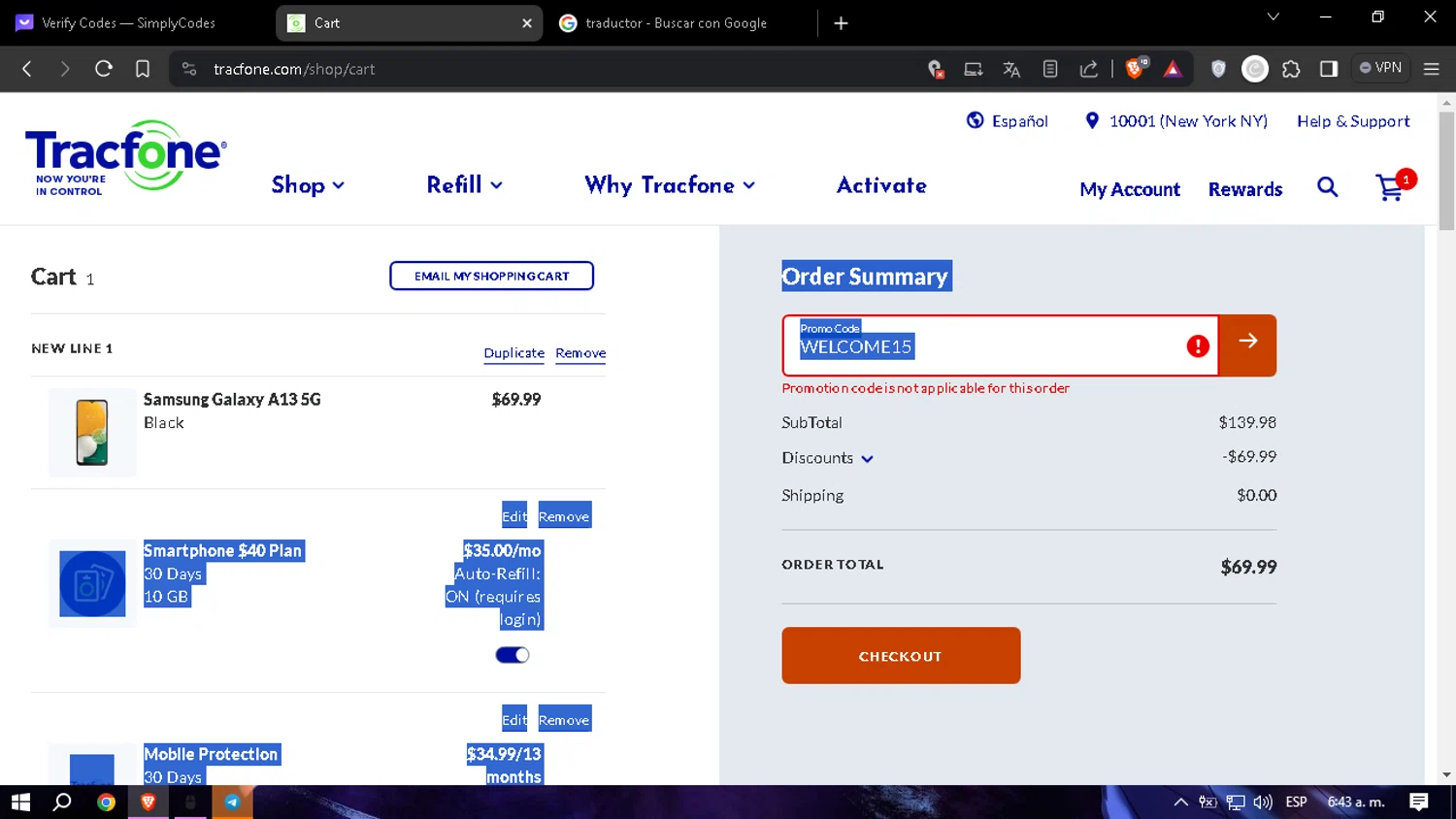Remove the Mobile Protection item
Viewport: 1456px width, 819px height.
(x=564, y=720)
